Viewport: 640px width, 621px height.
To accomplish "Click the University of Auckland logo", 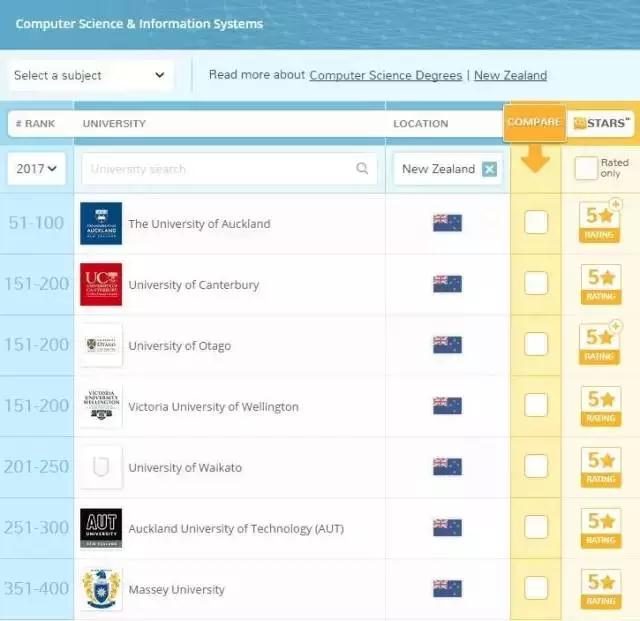I will [x=101, y=223].
